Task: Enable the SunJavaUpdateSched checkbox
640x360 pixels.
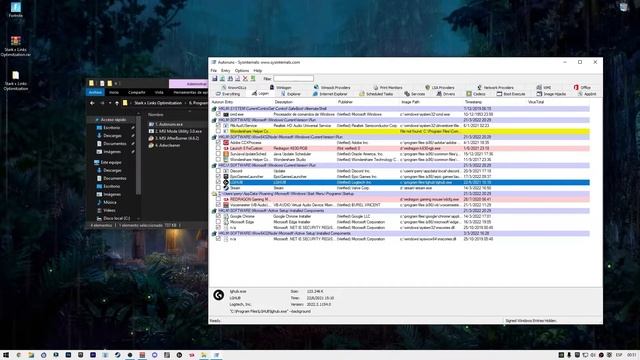Action: 218,154
